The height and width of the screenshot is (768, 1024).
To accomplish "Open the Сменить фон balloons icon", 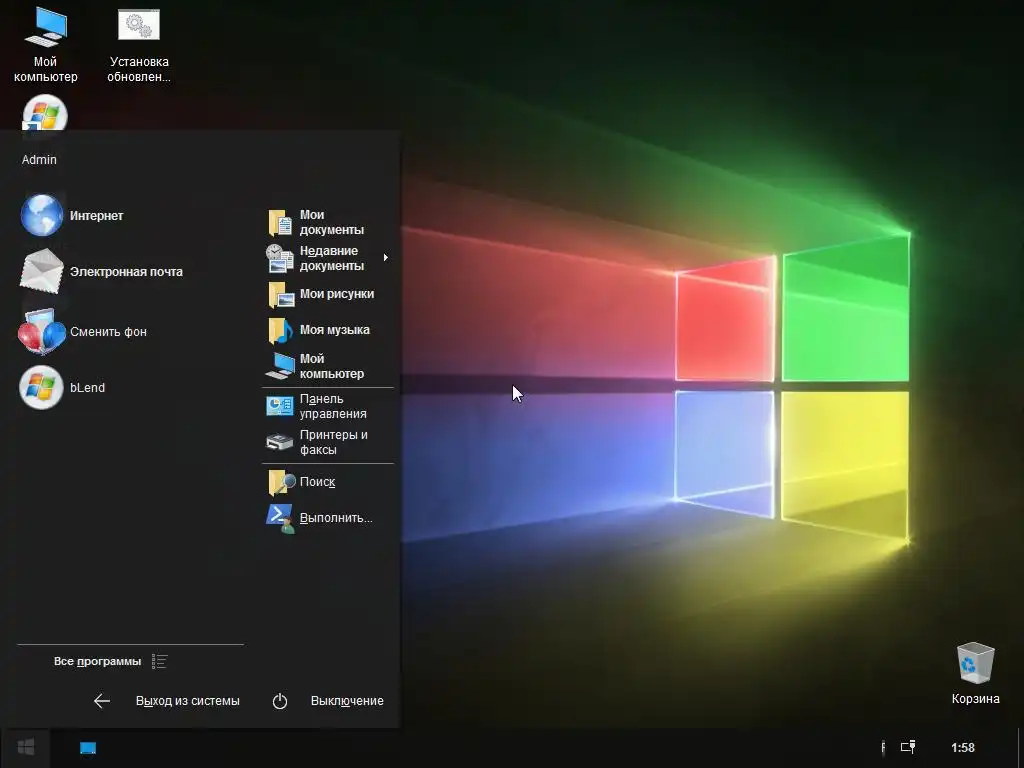I will click(x=42, y=331).
